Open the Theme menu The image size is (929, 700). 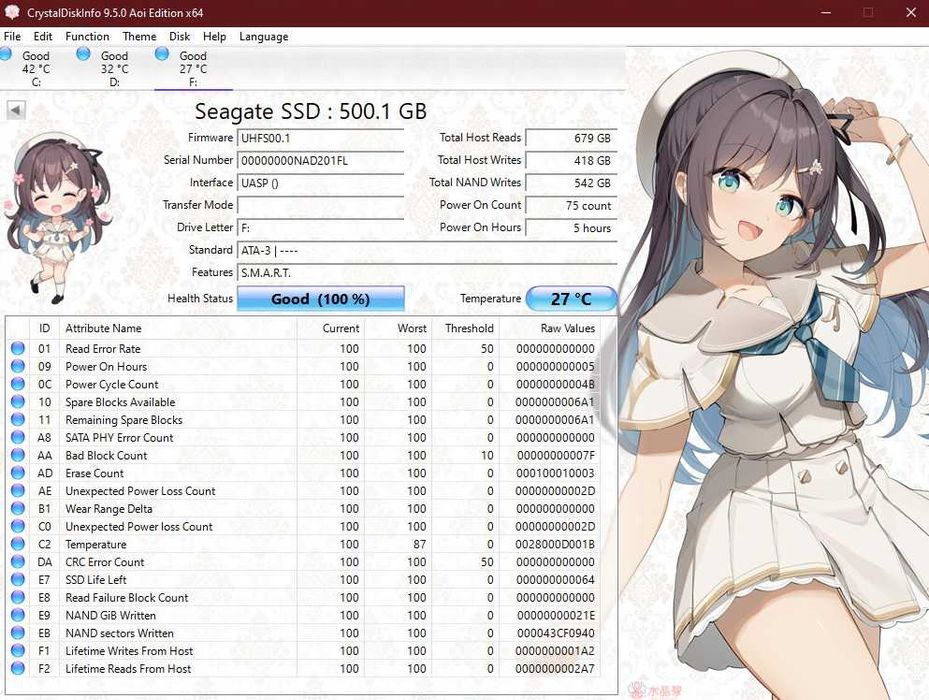[139, 37]
